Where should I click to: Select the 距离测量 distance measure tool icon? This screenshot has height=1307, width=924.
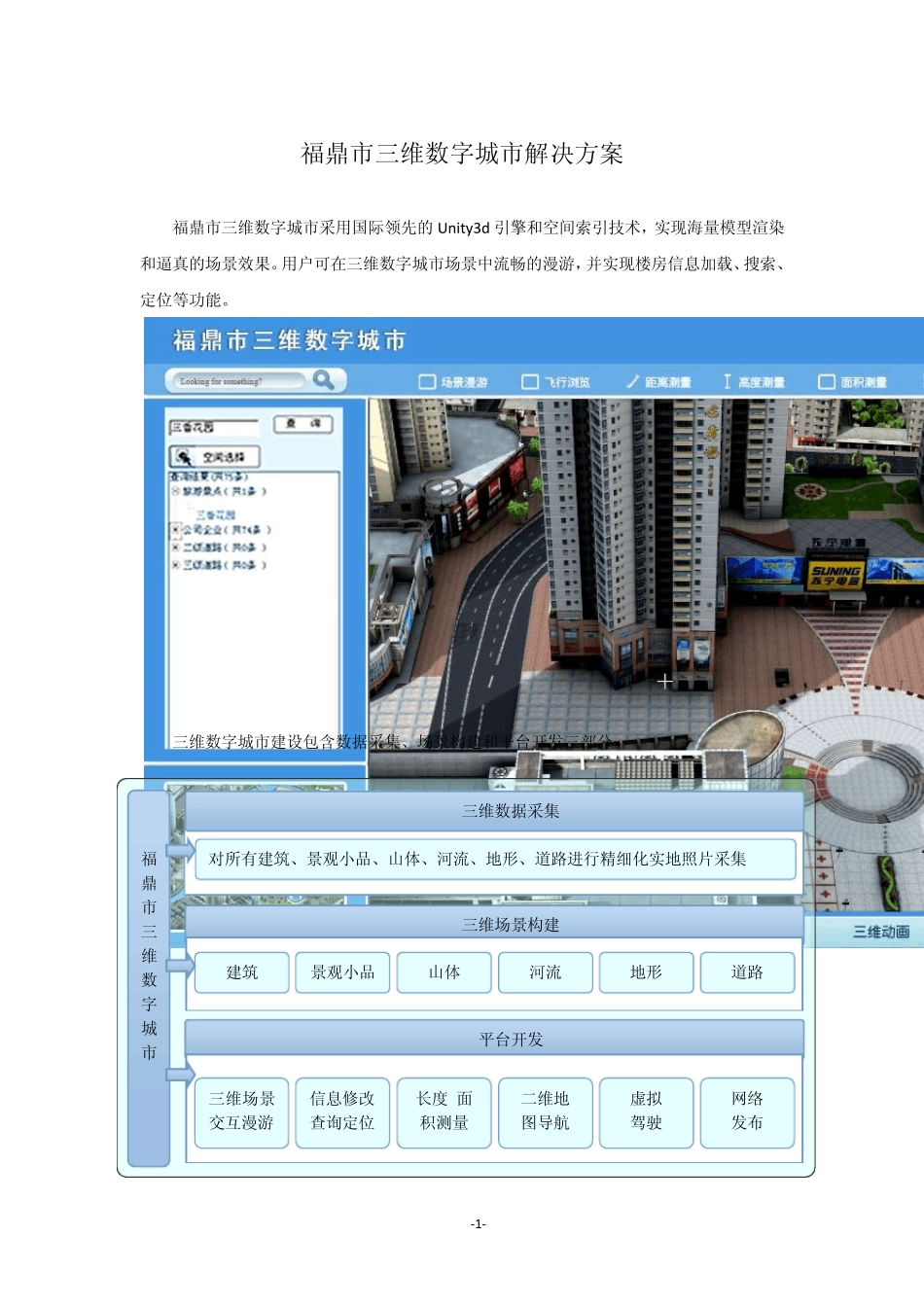(x=633, y=382)
